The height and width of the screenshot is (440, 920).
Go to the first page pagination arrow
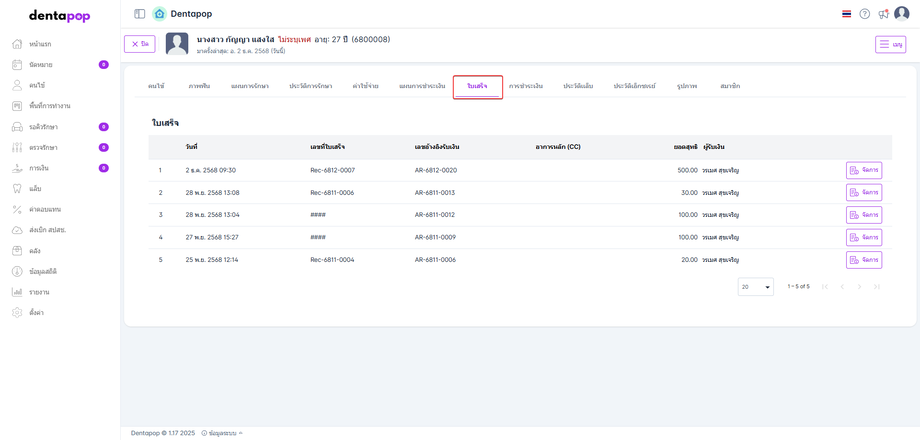[x=825, y=287]
